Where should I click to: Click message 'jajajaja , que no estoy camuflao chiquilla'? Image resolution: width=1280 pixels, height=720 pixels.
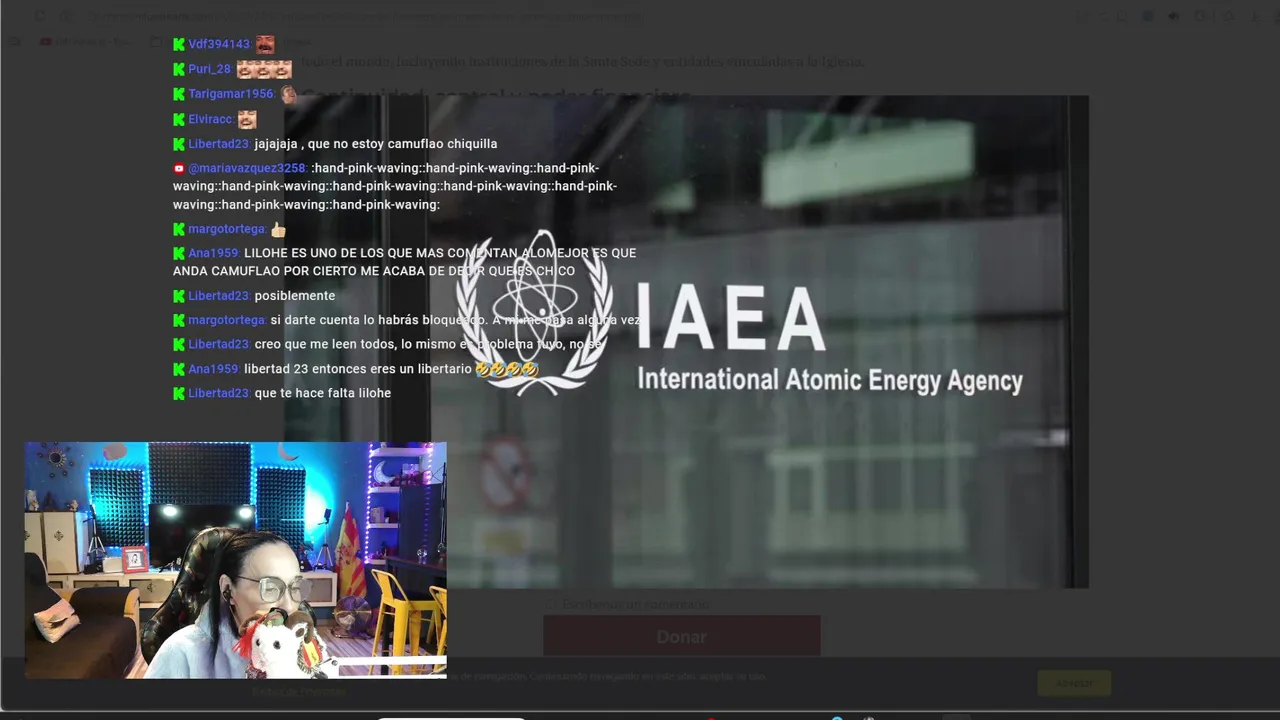pyautogui.click(x=376, y=144)
